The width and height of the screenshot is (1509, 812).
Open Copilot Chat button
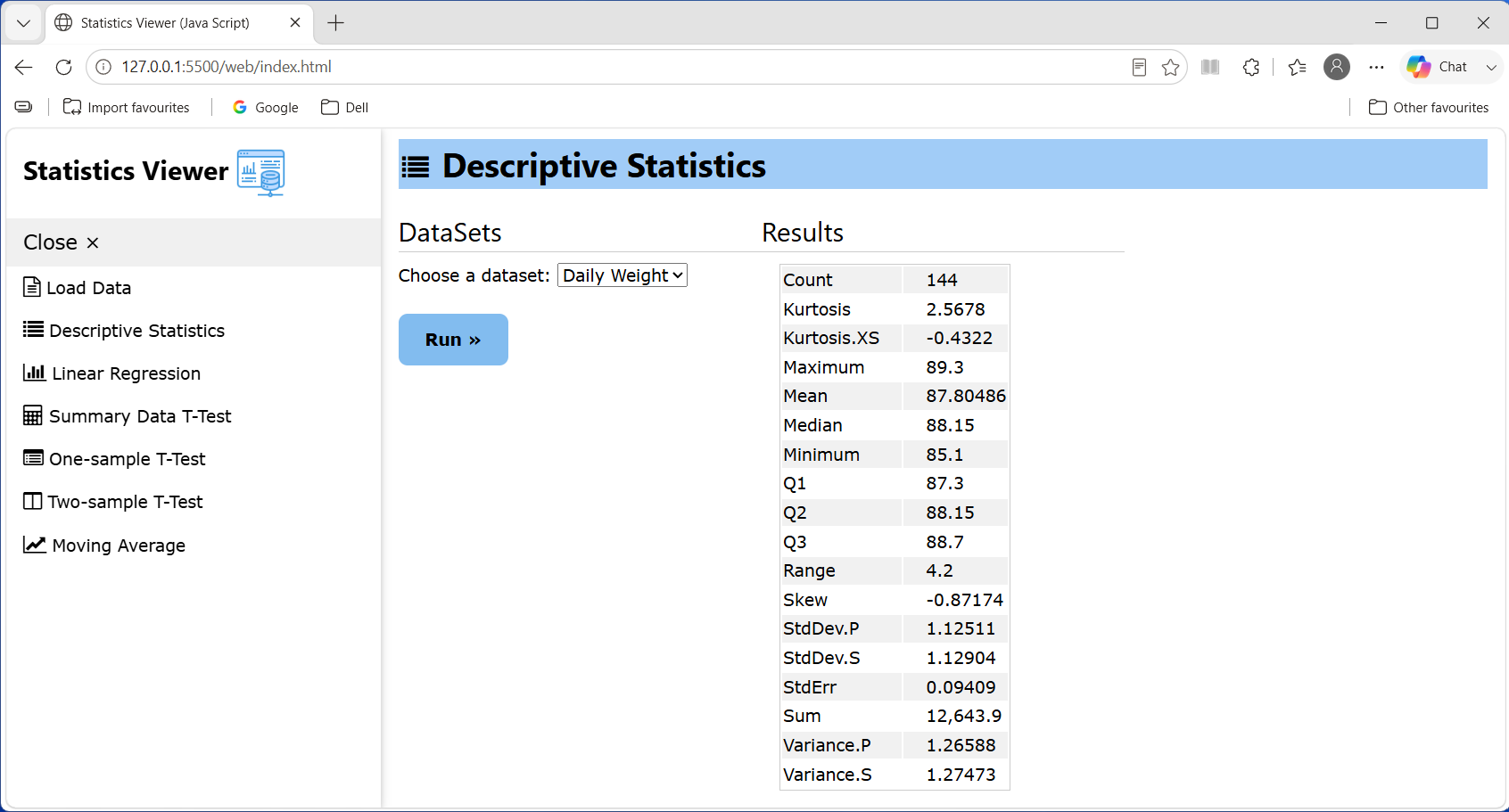pyautogui.click(x=1437, y=67)
